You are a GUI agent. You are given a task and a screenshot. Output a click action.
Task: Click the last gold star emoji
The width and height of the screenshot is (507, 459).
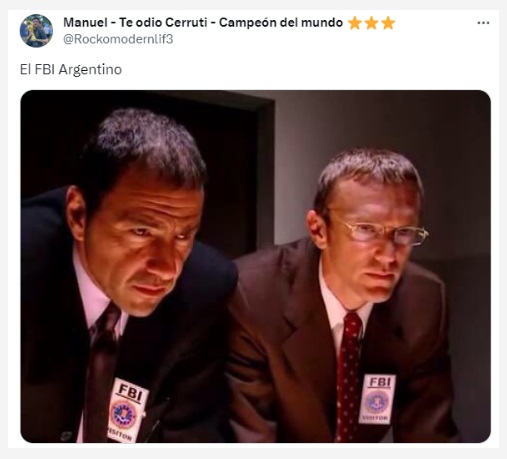[388, 23]
